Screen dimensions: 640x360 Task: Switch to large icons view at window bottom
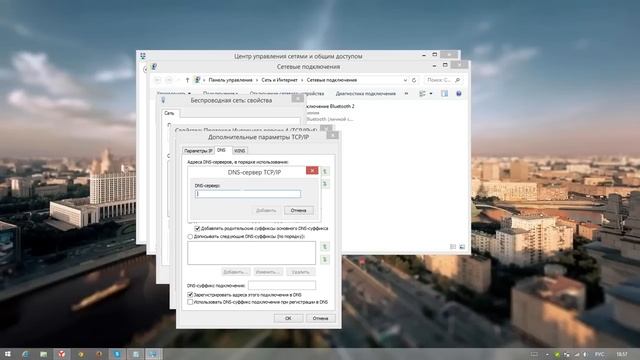click(462, 247)
